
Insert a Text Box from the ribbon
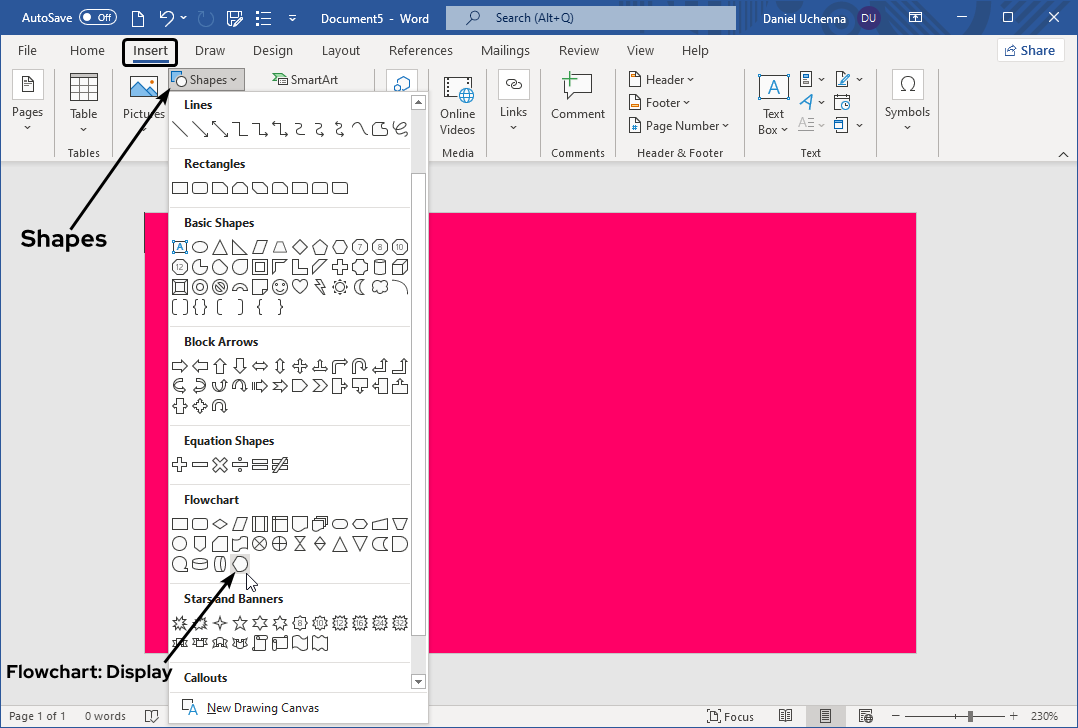pos(773,104)
